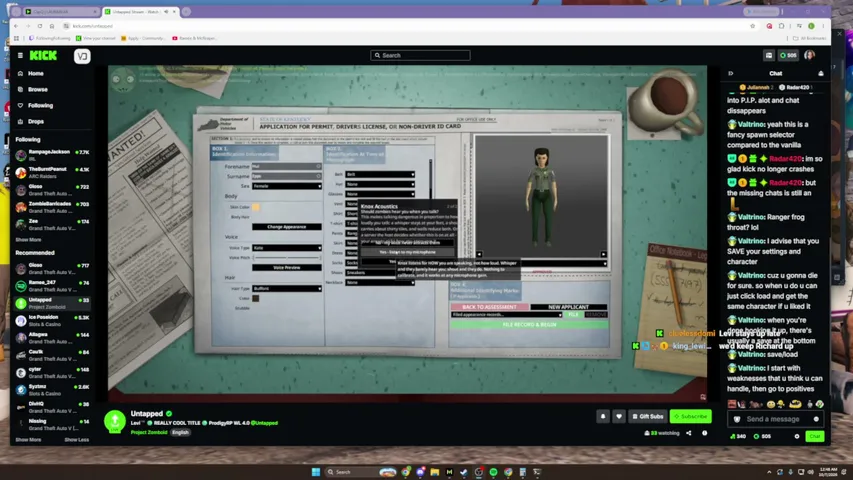853x480 pixels.
Task: Click the share stream icon
Action: (x=689, y=433)
